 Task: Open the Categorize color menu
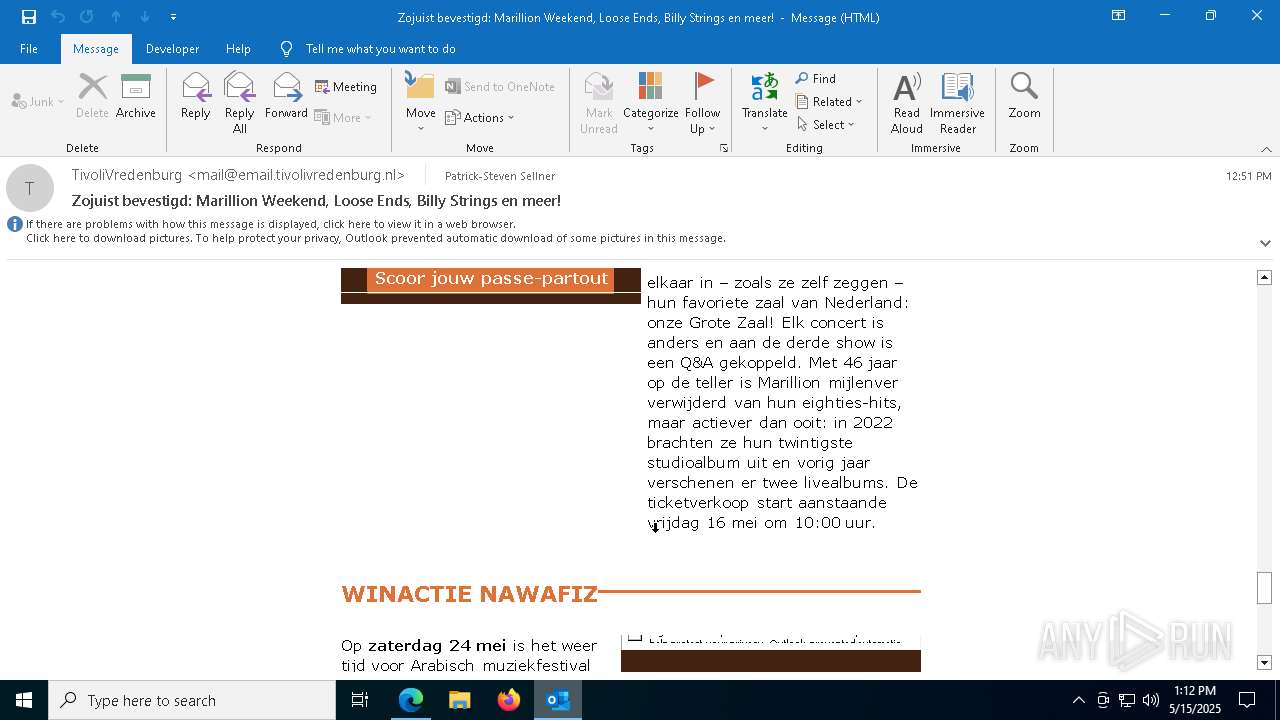coord(651,103)
